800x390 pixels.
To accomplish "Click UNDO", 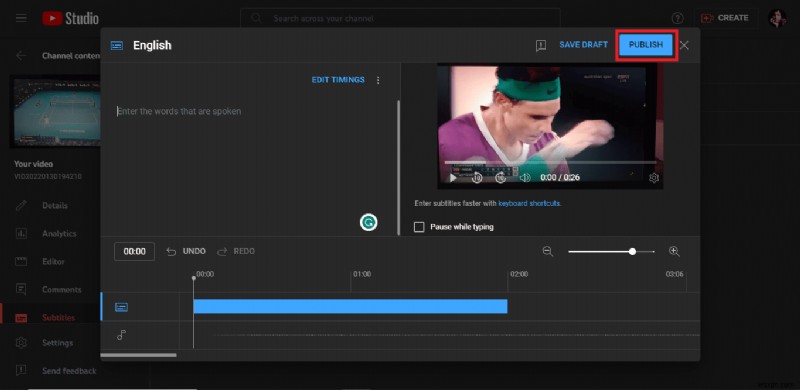I will click(186, 251).
